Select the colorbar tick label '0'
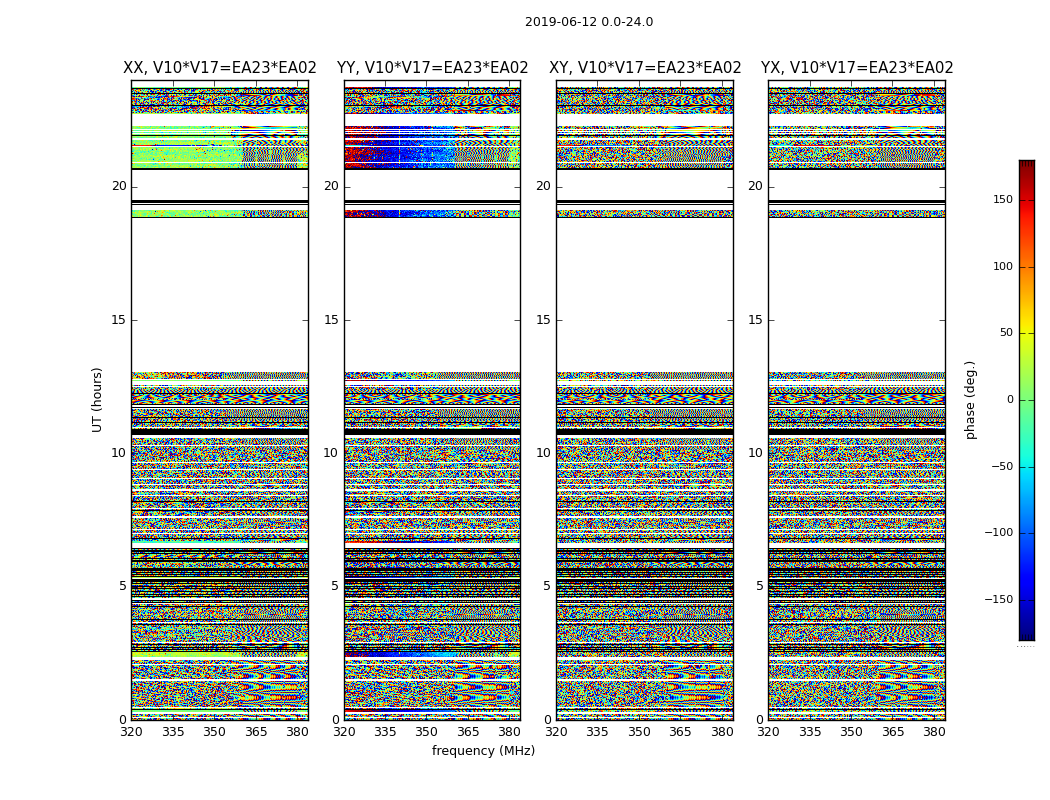 click(1010, 400)
